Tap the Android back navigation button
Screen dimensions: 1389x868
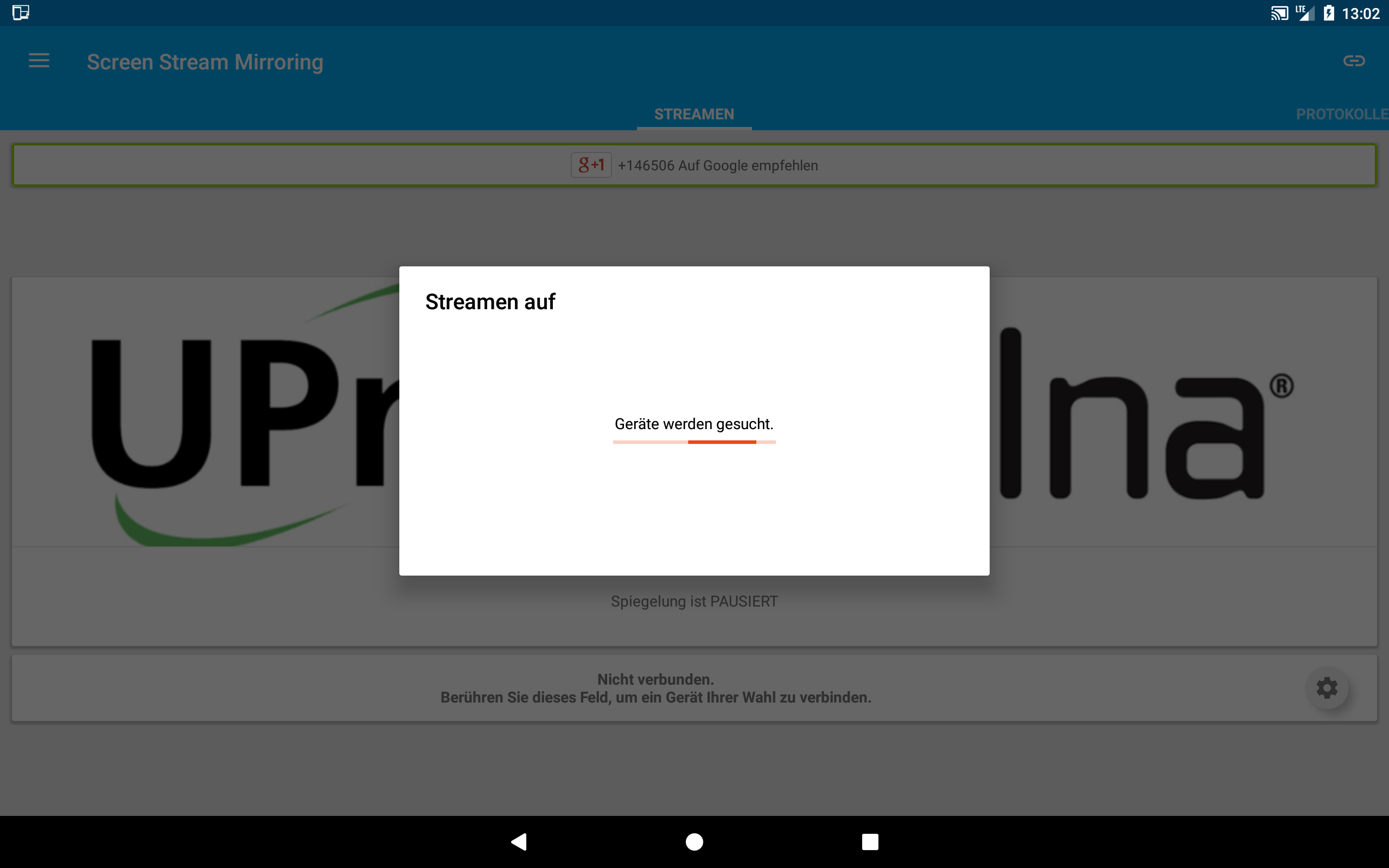(519, 841)
